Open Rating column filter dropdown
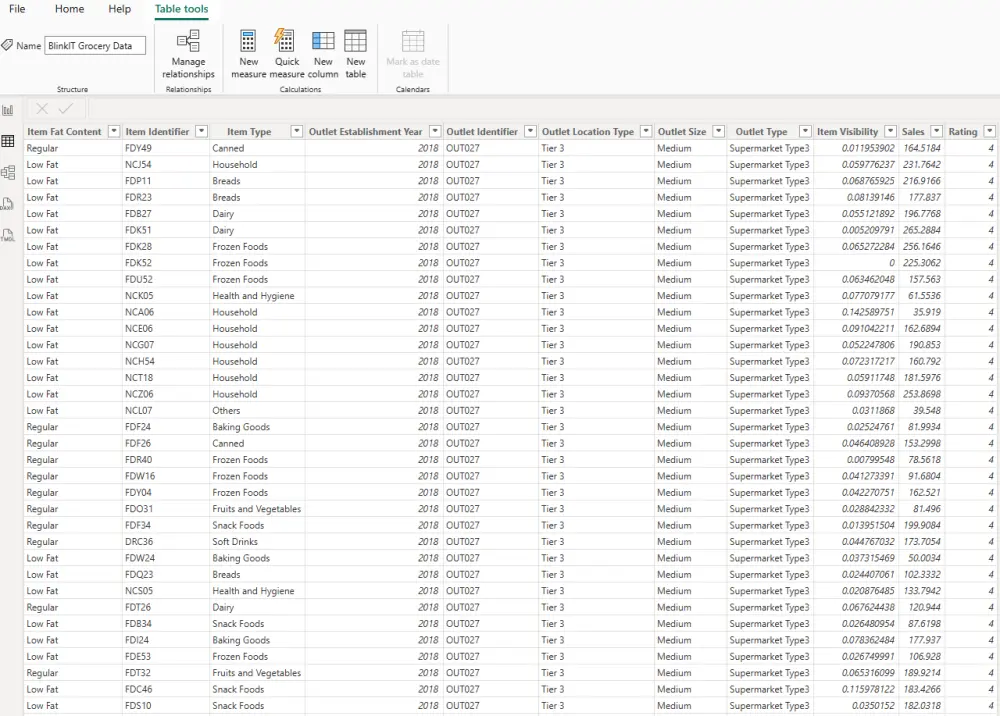Screen dimensions: 1000x716 pos(990,131)
